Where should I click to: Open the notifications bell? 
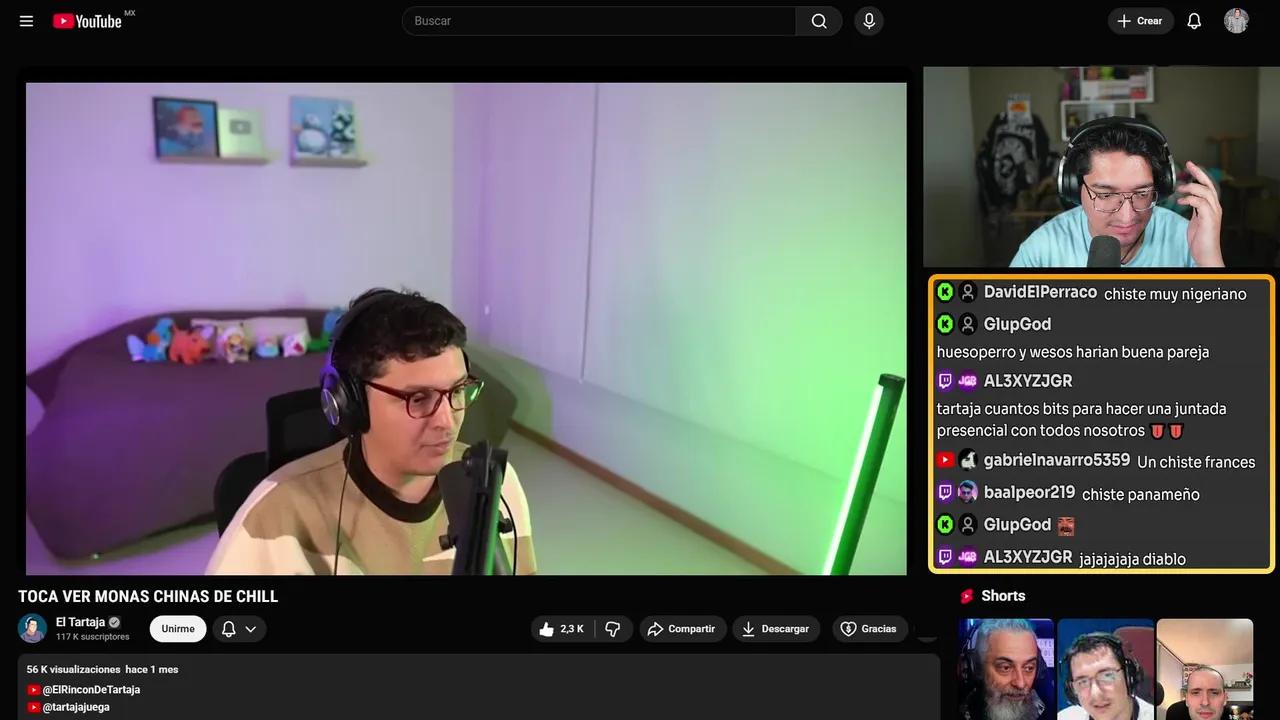(x=1194, y=21)
